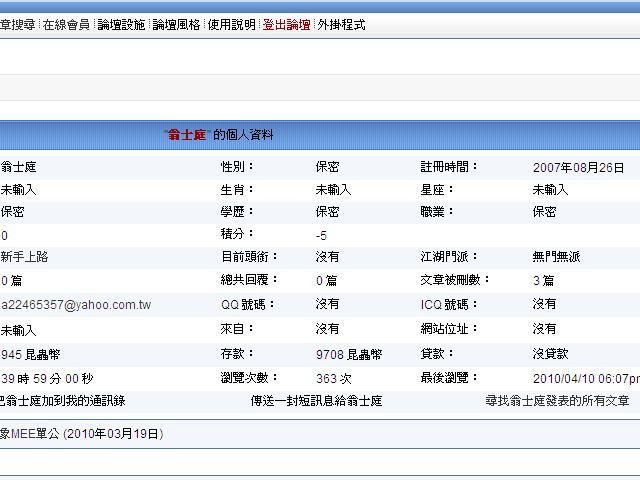Click the 新手上路 rank text
This screenshot has height=480, width=640.
click(x=24, y=257)
